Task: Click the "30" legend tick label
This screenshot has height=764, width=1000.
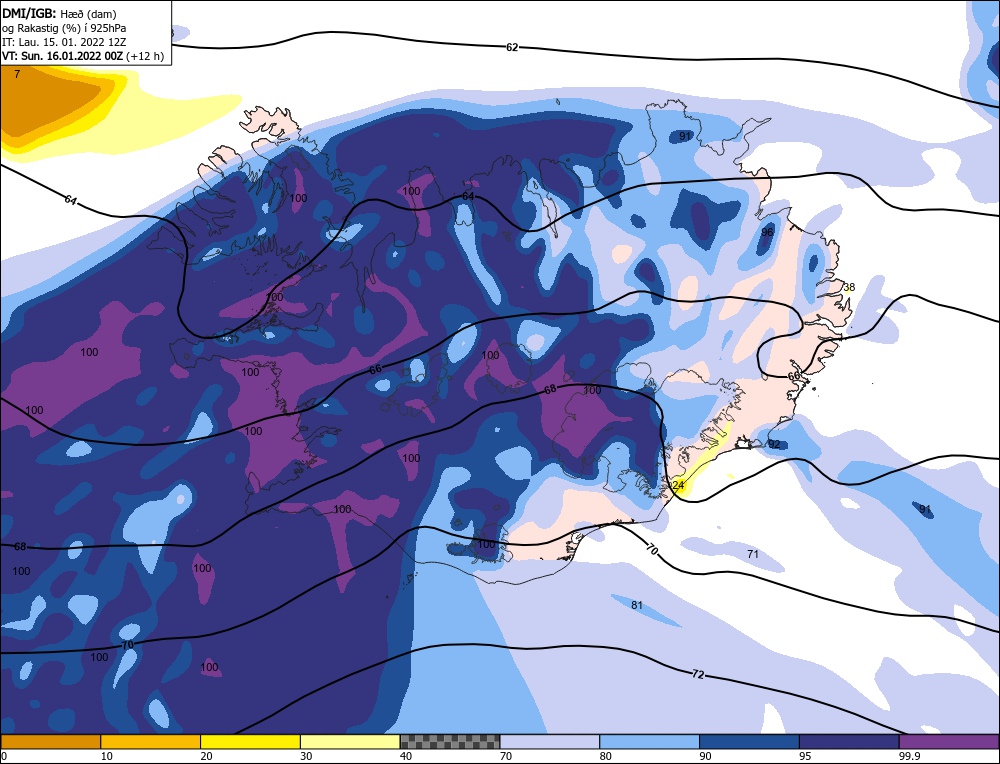Action: [307, 756]
